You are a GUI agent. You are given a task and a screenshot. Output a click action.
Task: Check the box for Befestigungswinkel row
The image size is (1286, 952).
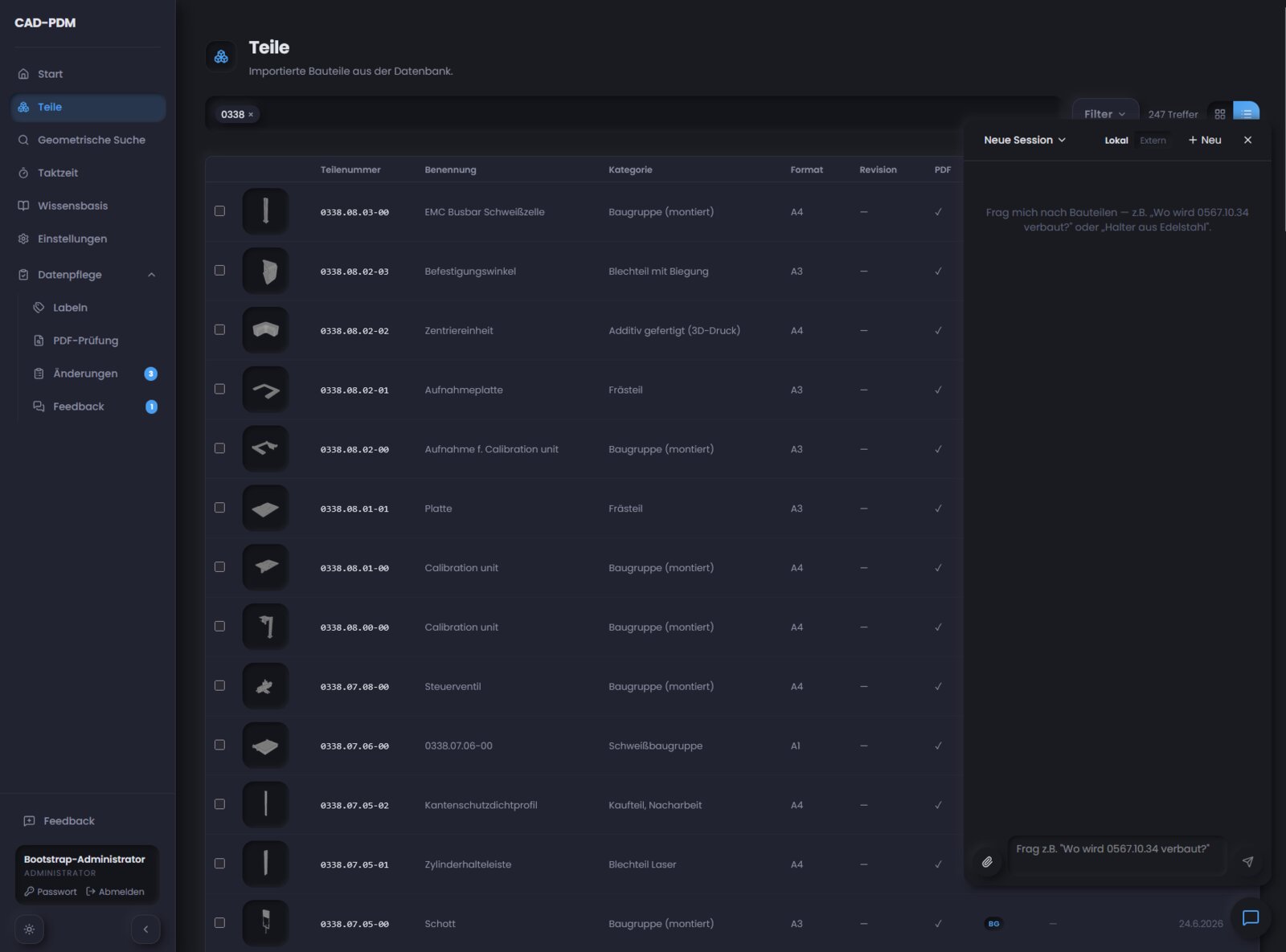point(219,271)
